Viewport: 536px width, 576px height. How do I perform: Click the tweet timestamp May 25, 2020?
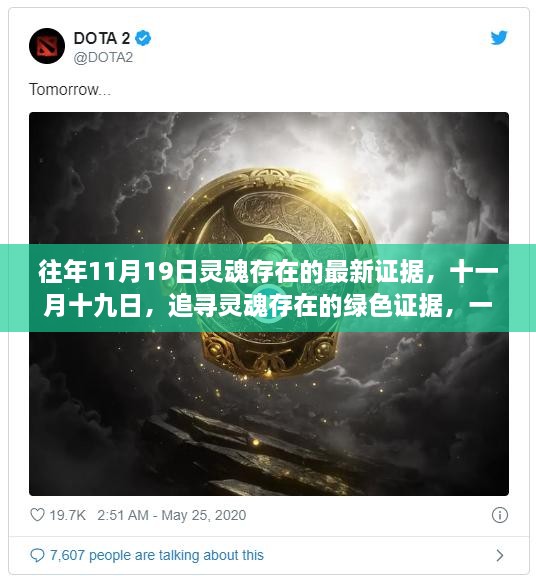[204, 515]
